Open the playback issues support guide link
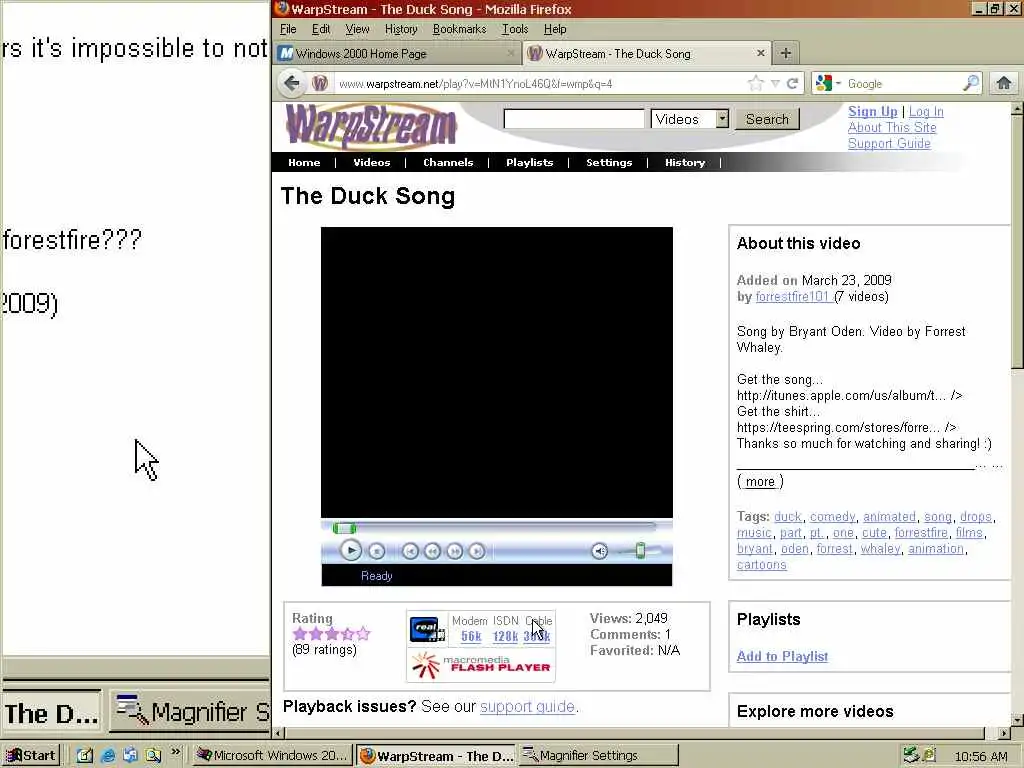 pyautogui.click(x=527, y=707)
